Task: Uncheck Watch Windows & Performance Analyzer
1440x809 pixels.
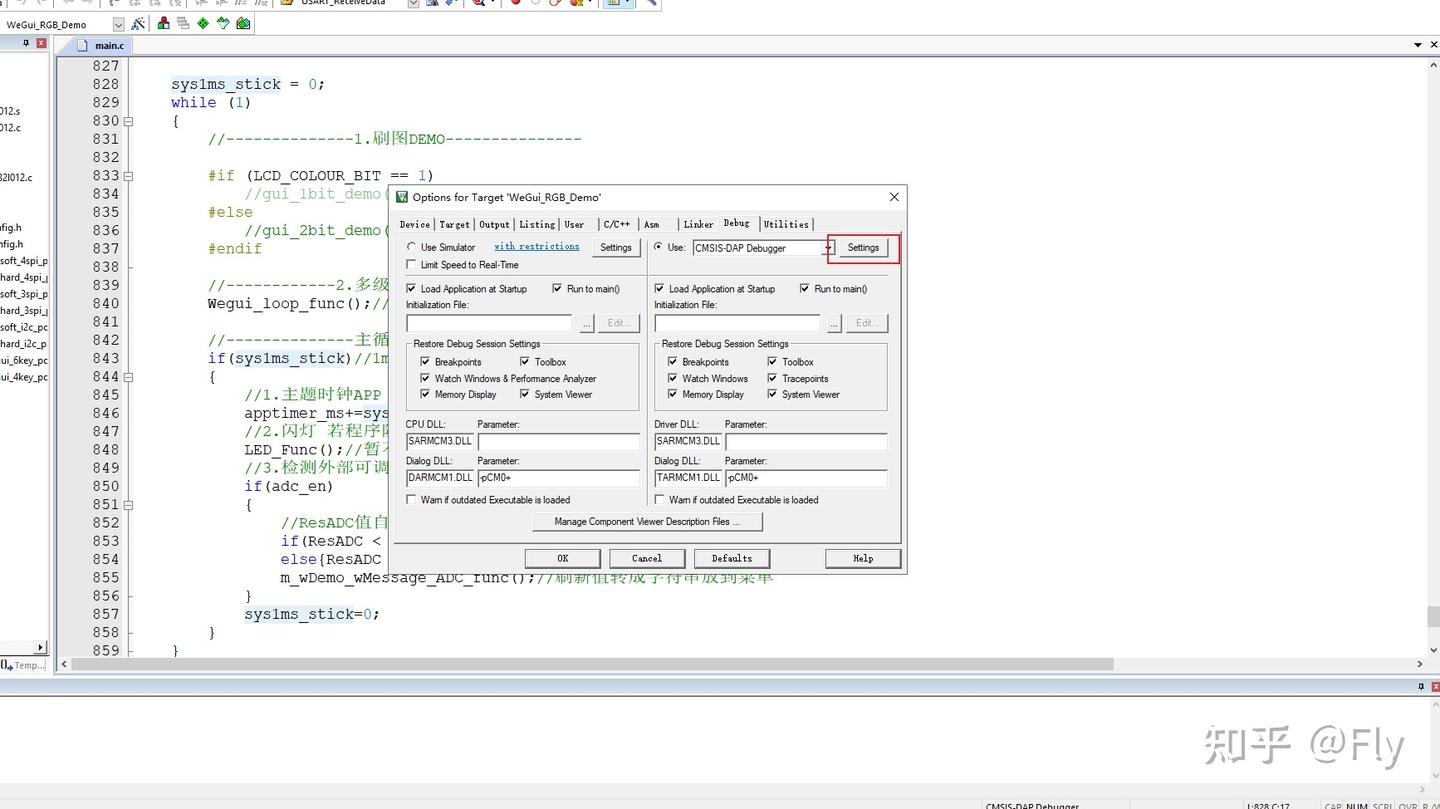Action: 425,379
